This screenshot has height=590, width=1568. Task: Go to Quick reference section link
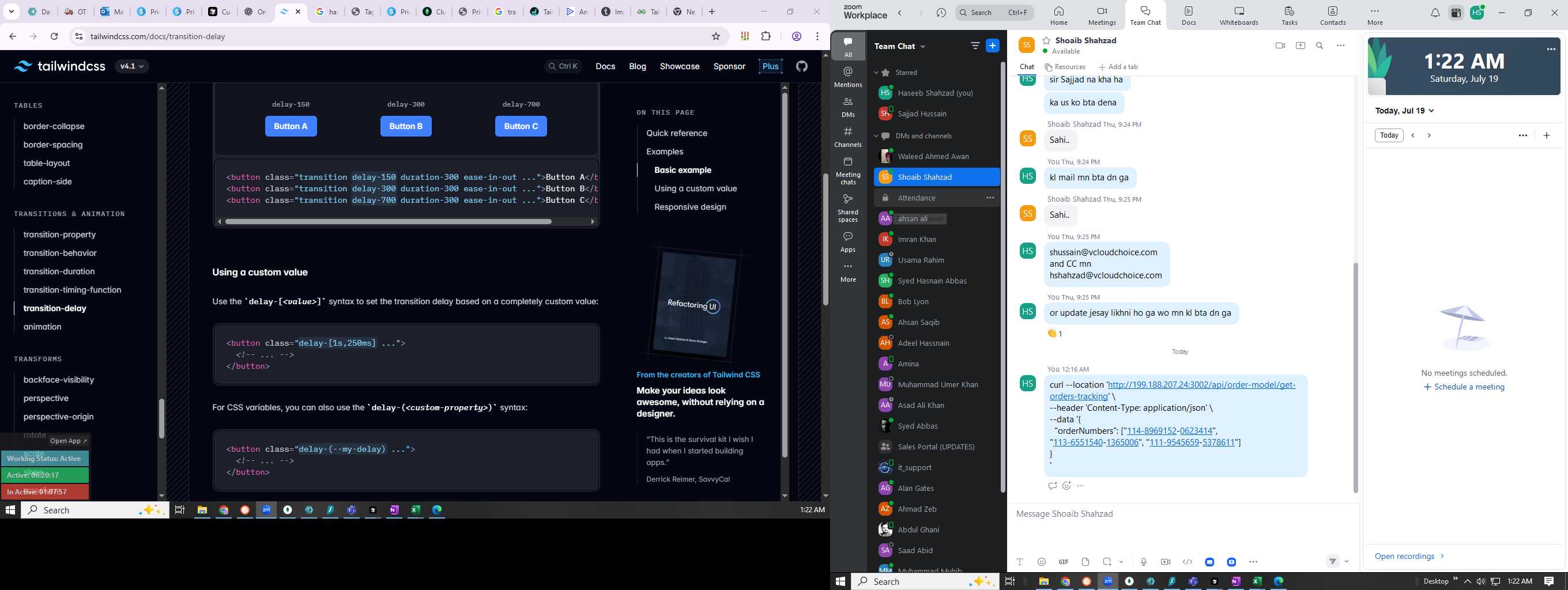click(x=676, y=133)
